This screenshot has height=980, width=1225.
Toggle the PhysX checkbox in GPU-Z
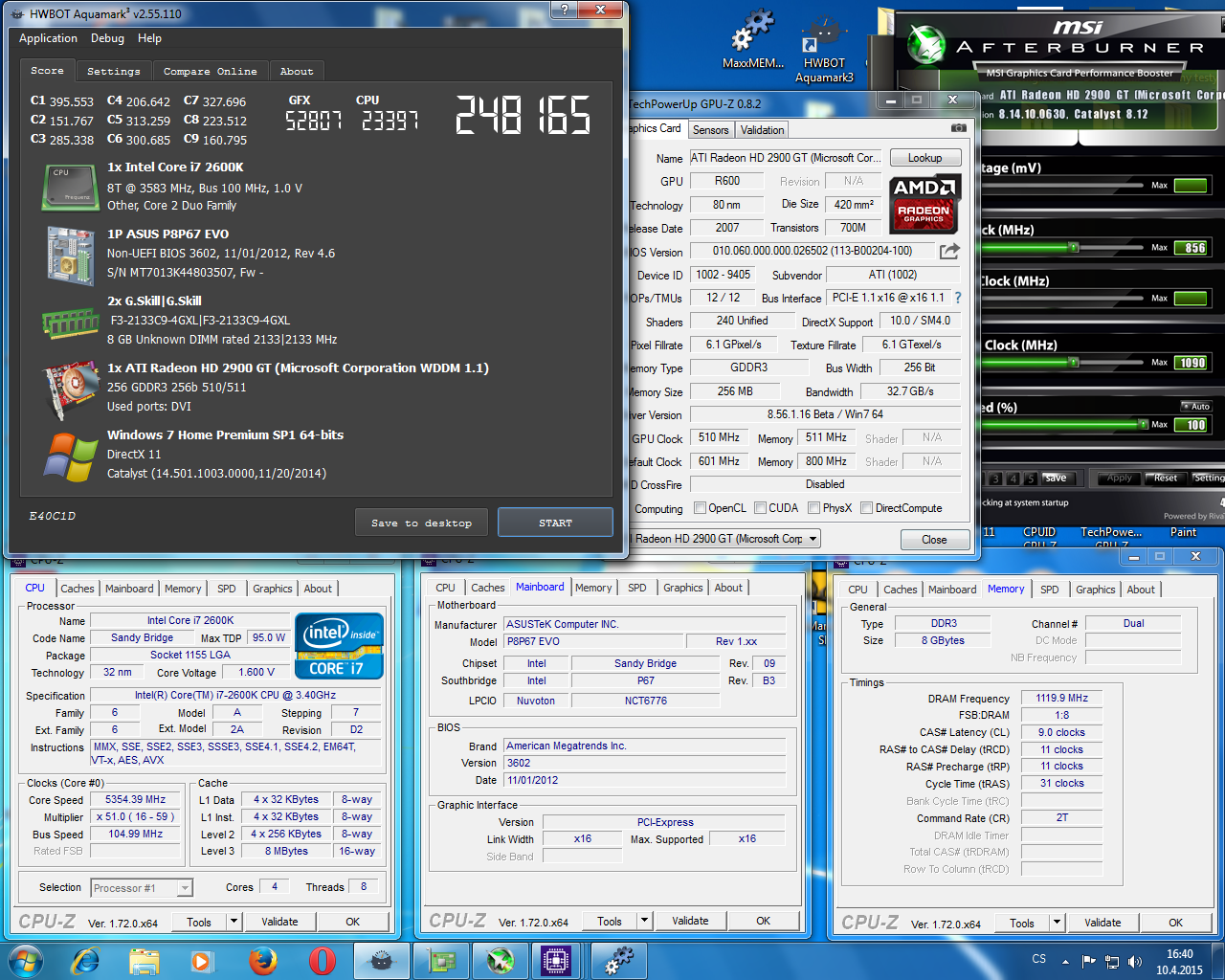[x=813, y=508]
